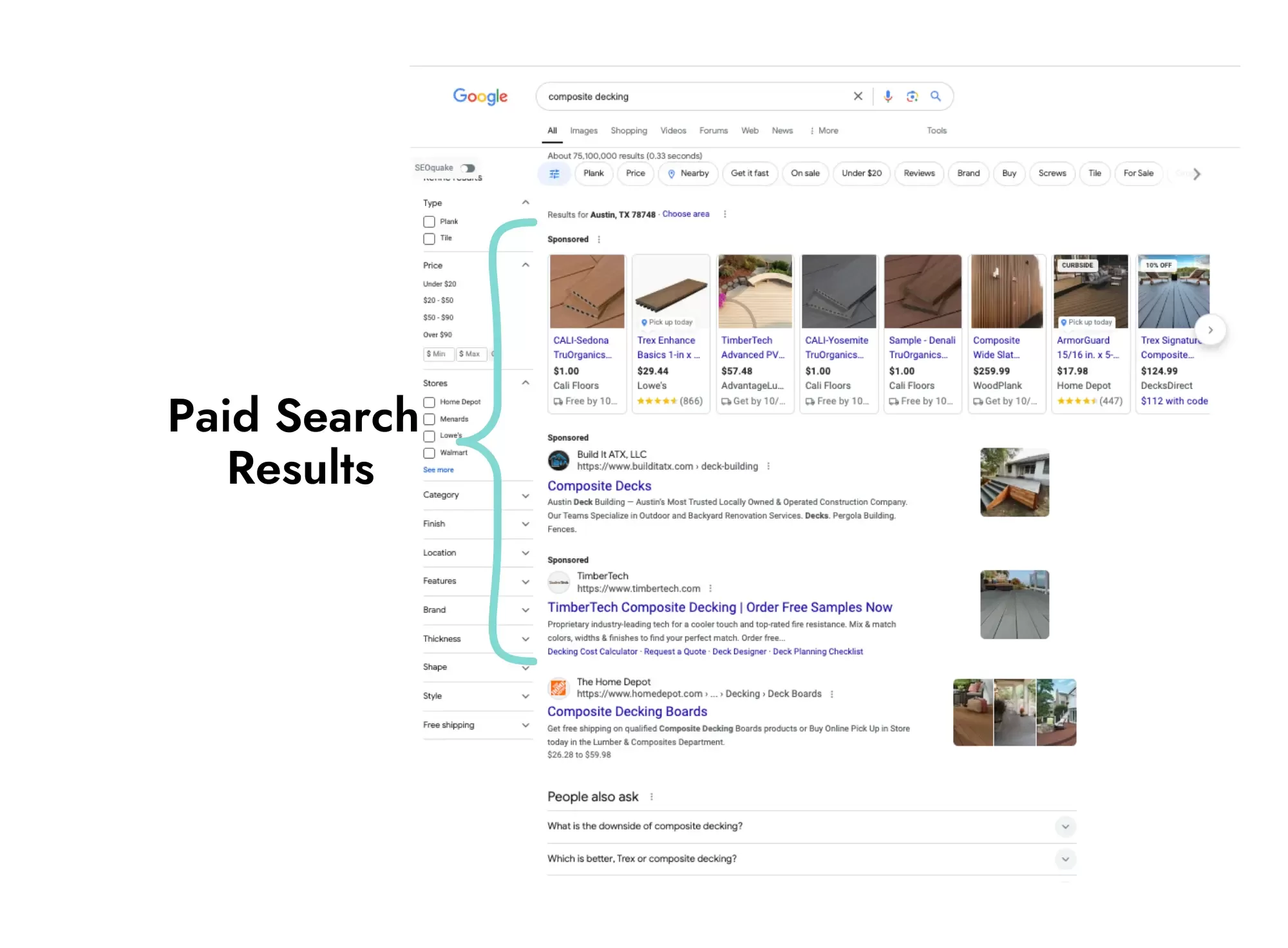Open three-dot menu for TimberTech result
This screenshot has height=948, width=1288.
(710, 589)
